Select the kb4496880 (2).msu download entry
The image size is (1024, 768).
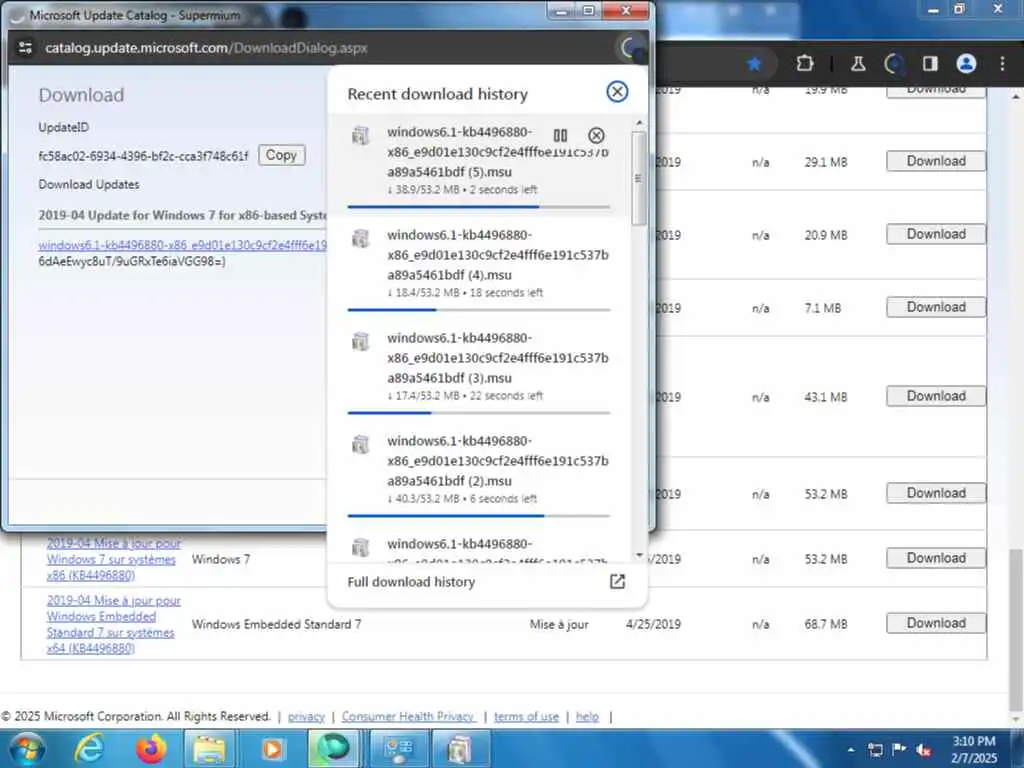click(479, 474)
